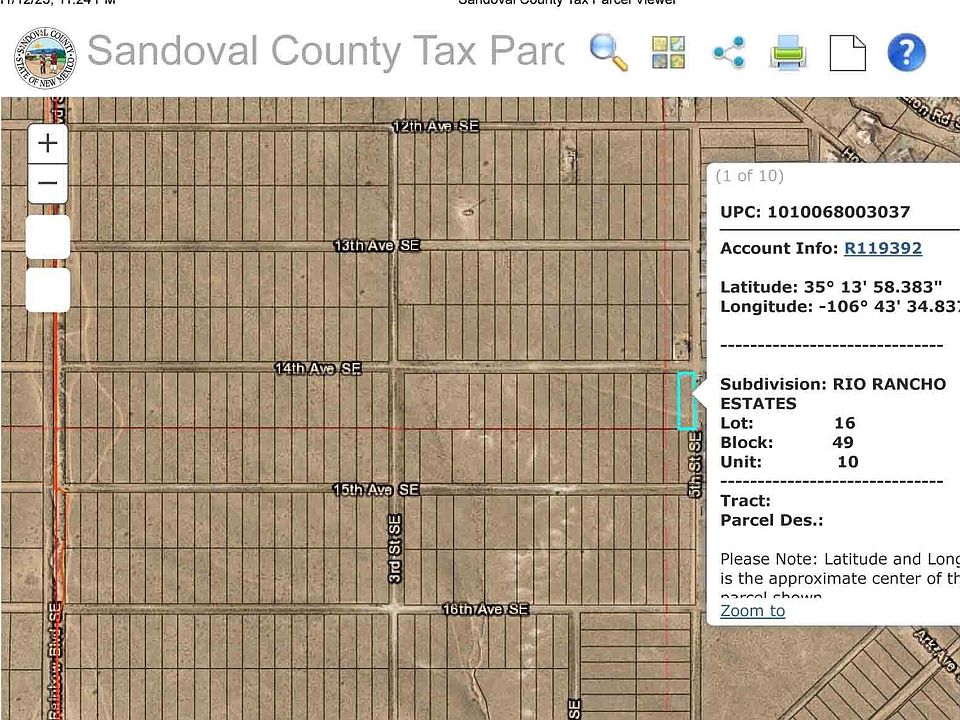
Task: Click the Zoom to link
Action: [x=752, y=610]
